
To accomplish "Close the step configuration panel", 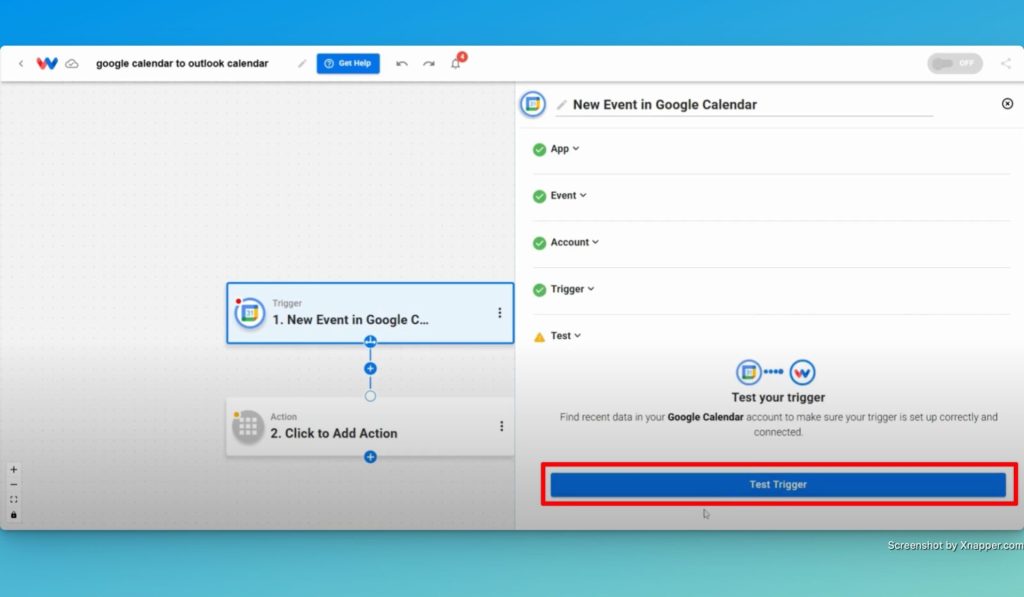I will pos(1008,104).
